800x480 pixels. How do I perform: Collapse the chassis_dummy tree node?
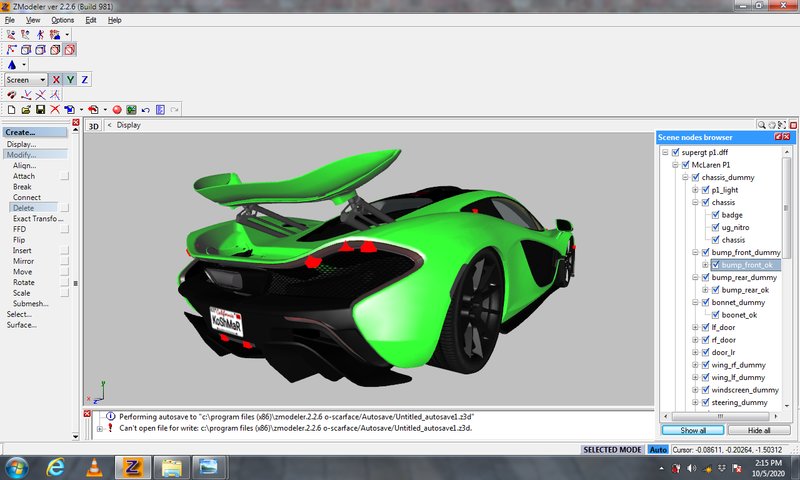[x=685, y=177]
